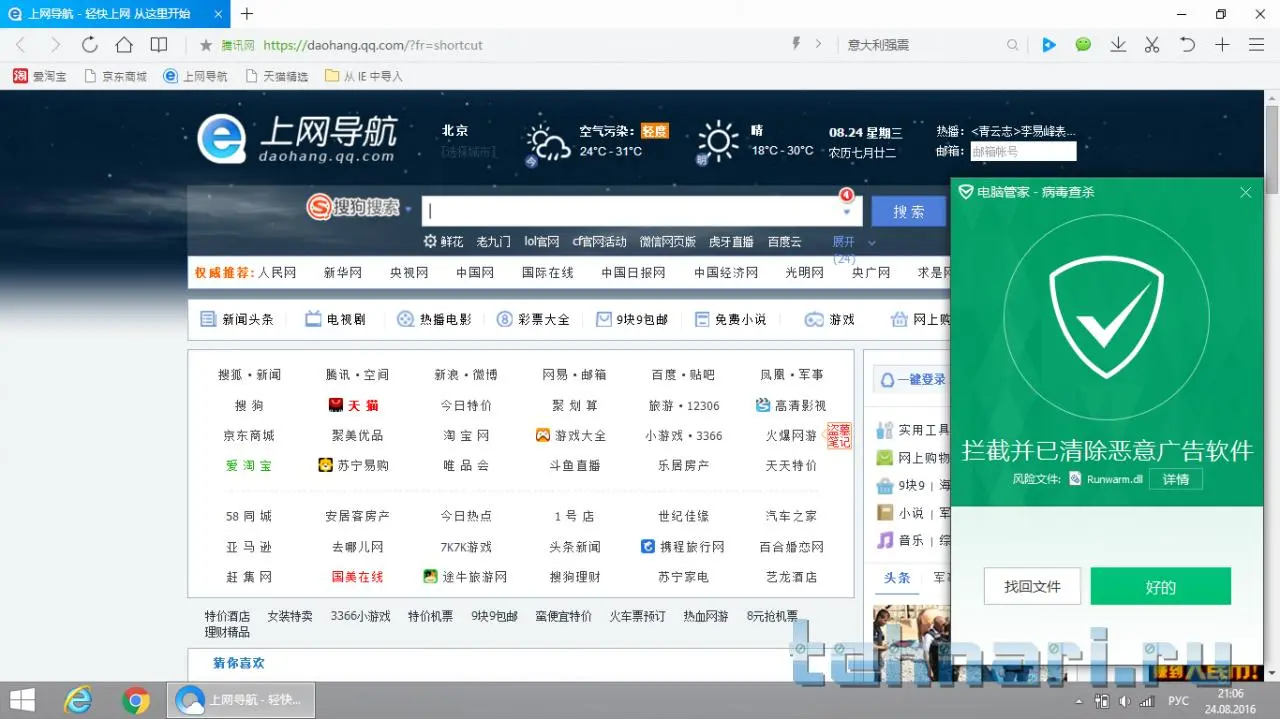Click the browser back arrow

[x=21, y=45]
